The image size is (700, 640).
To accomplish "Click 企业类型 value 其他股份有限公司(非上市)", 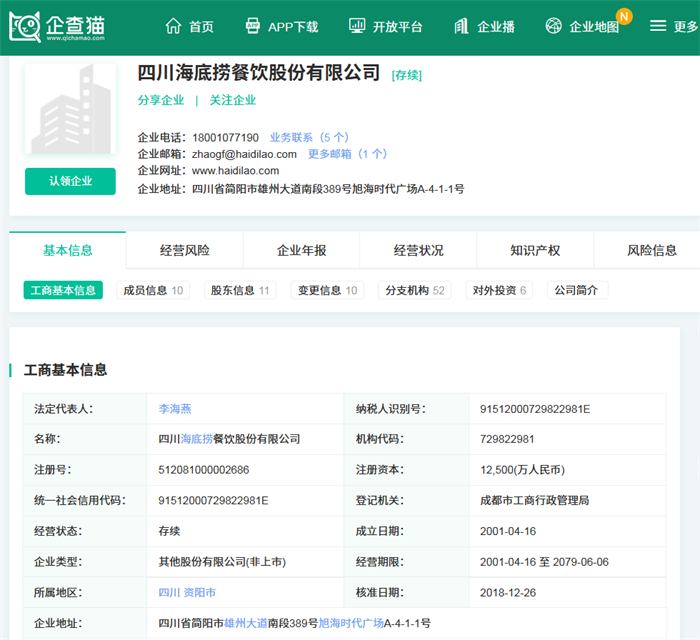I will 222,562.
